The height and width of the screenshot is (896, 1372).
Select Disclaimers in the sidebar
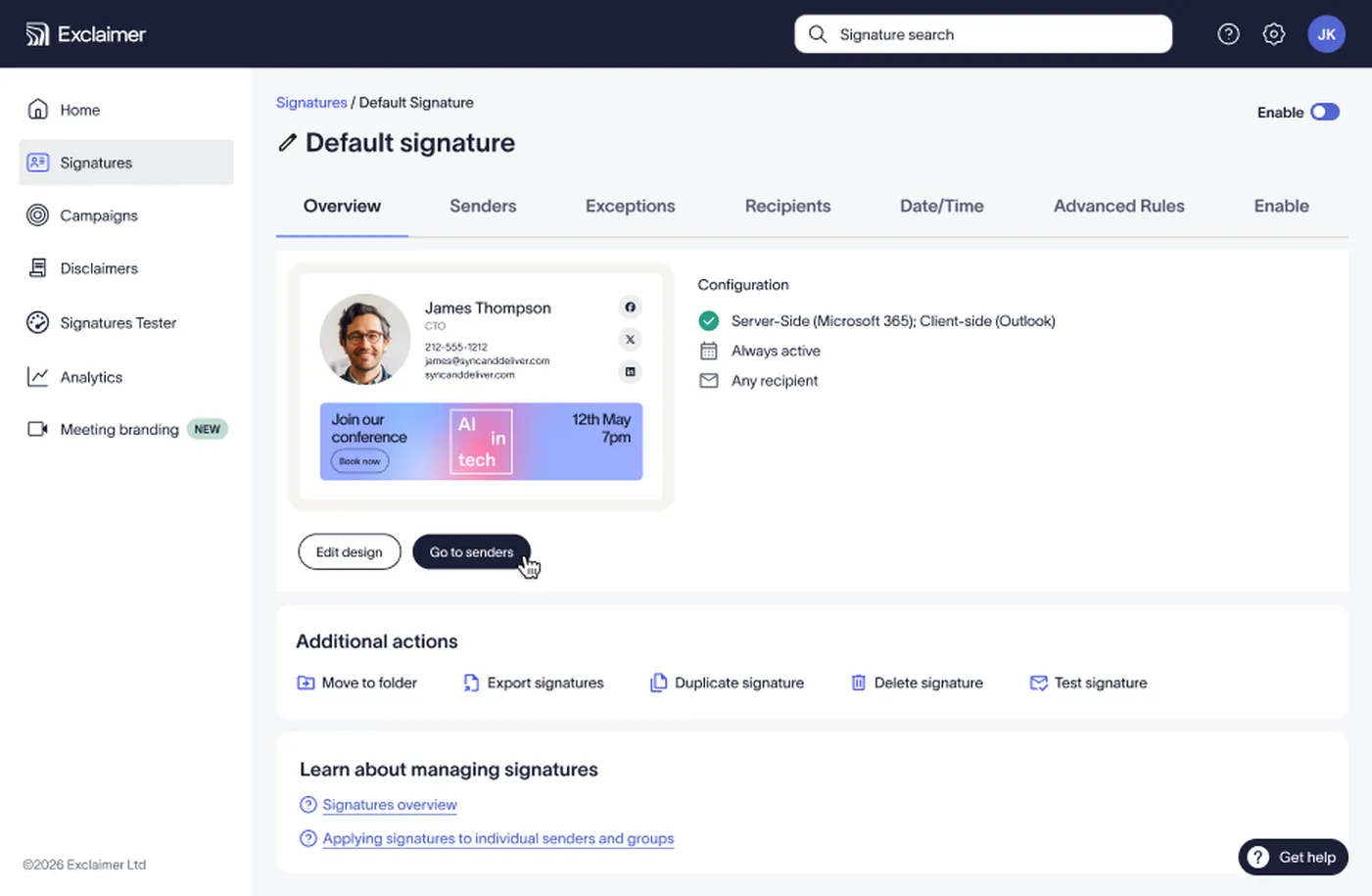click(95, 267)
